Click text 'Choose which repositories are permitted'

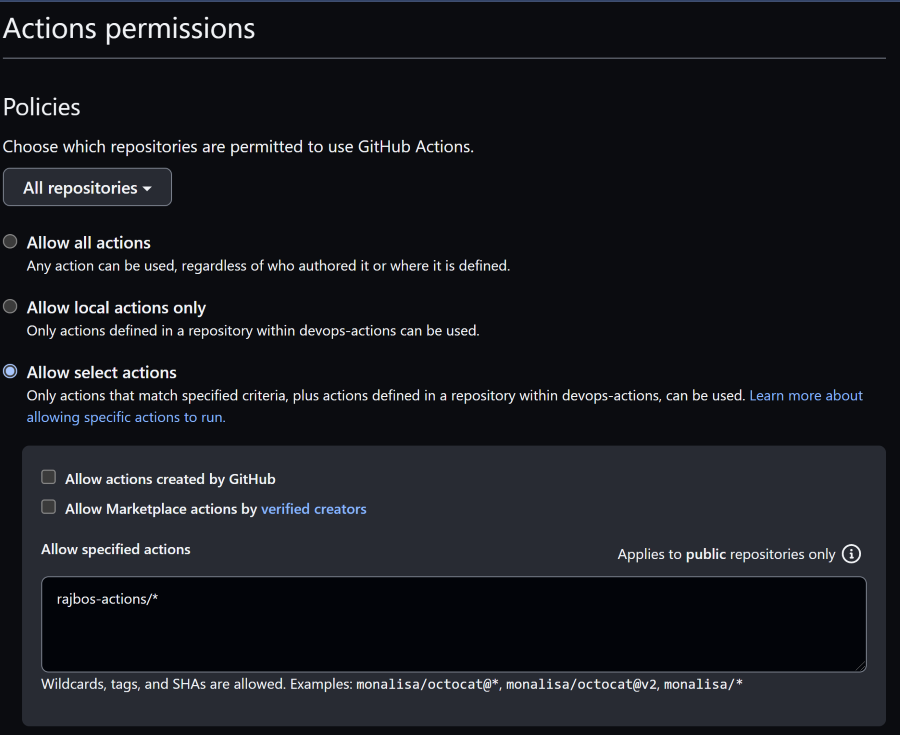coord(238,147)
